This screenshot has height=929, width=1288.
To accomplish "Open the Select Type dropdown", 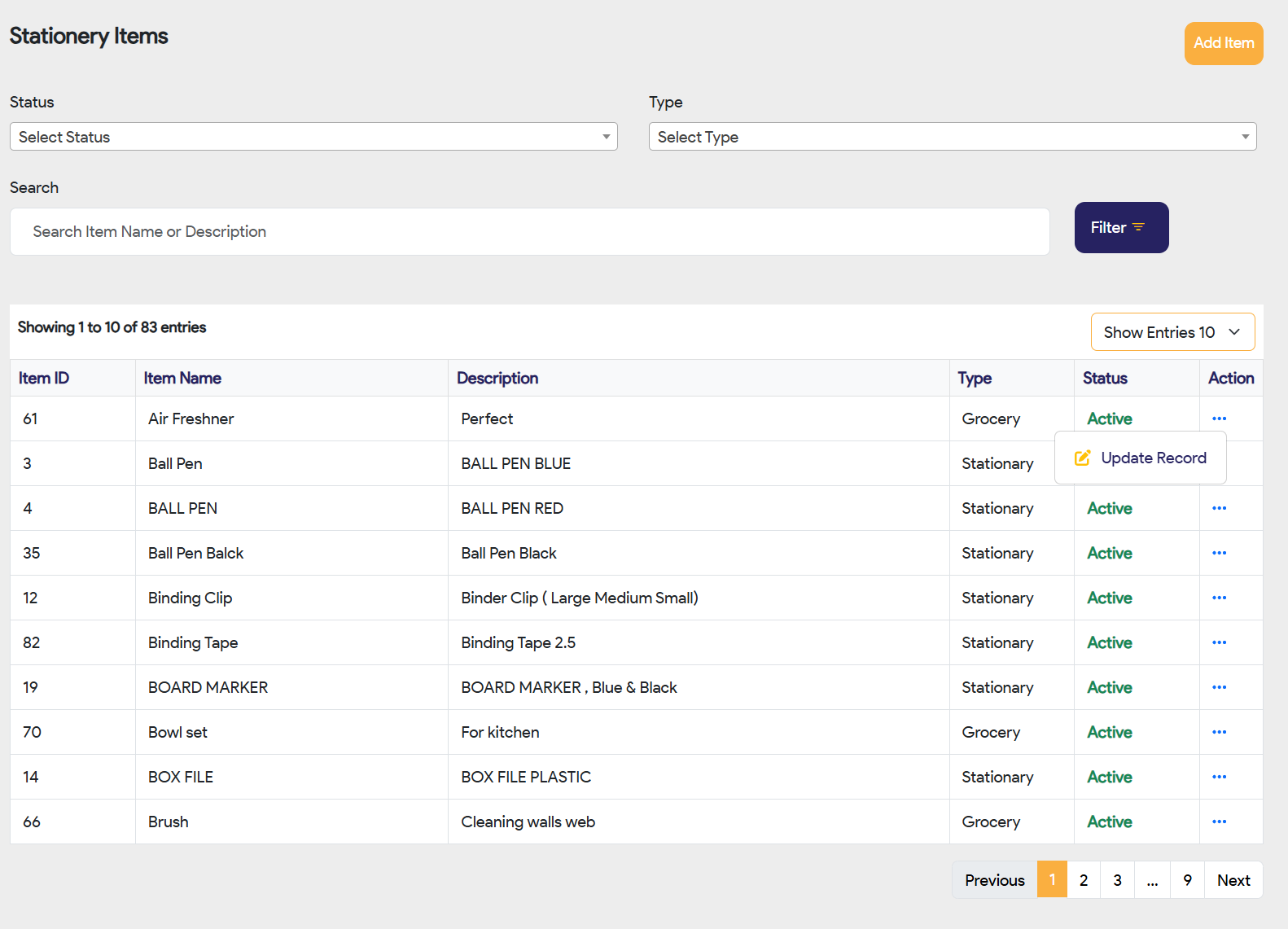I will [953, 137].
